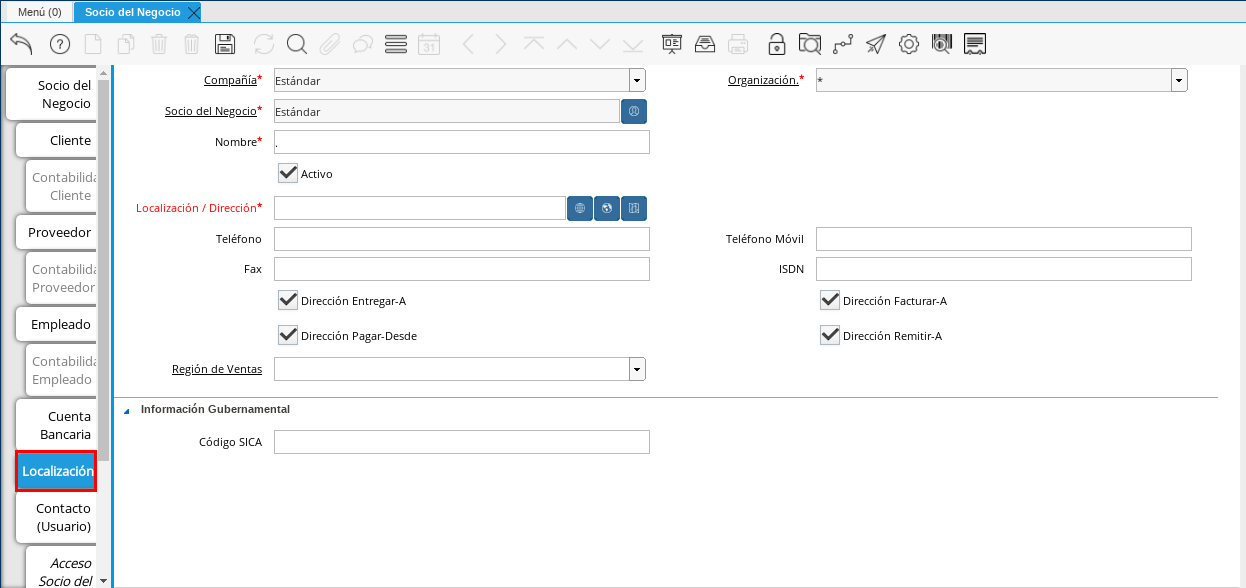Open the zoom across icon
This screenshot has width=1246, height=588.
tap(810, 44)
